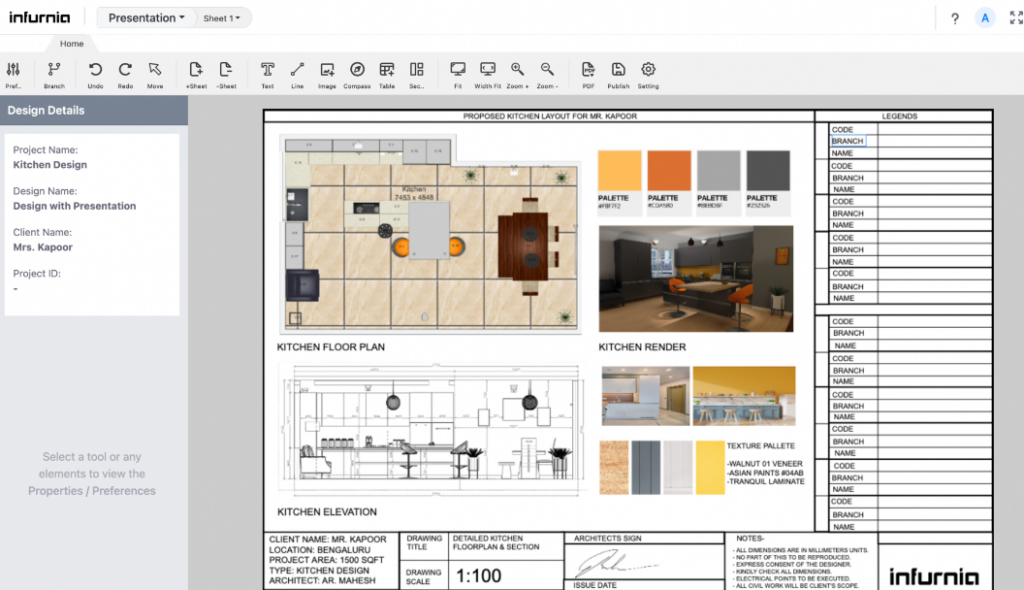Export the sheet as PDF

588,74
